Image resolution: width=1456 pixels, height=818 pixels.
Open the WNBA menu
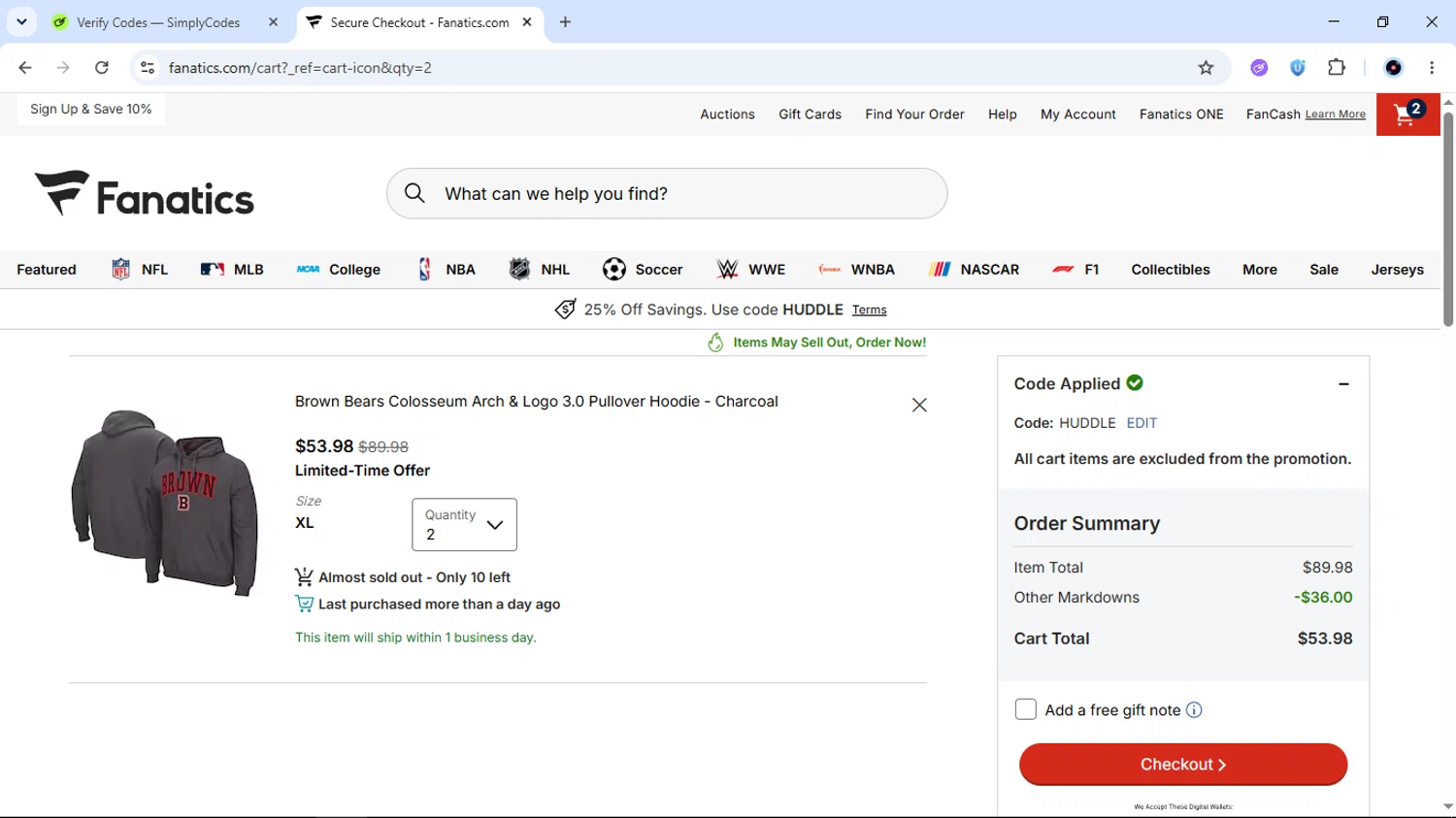[856, 270]
